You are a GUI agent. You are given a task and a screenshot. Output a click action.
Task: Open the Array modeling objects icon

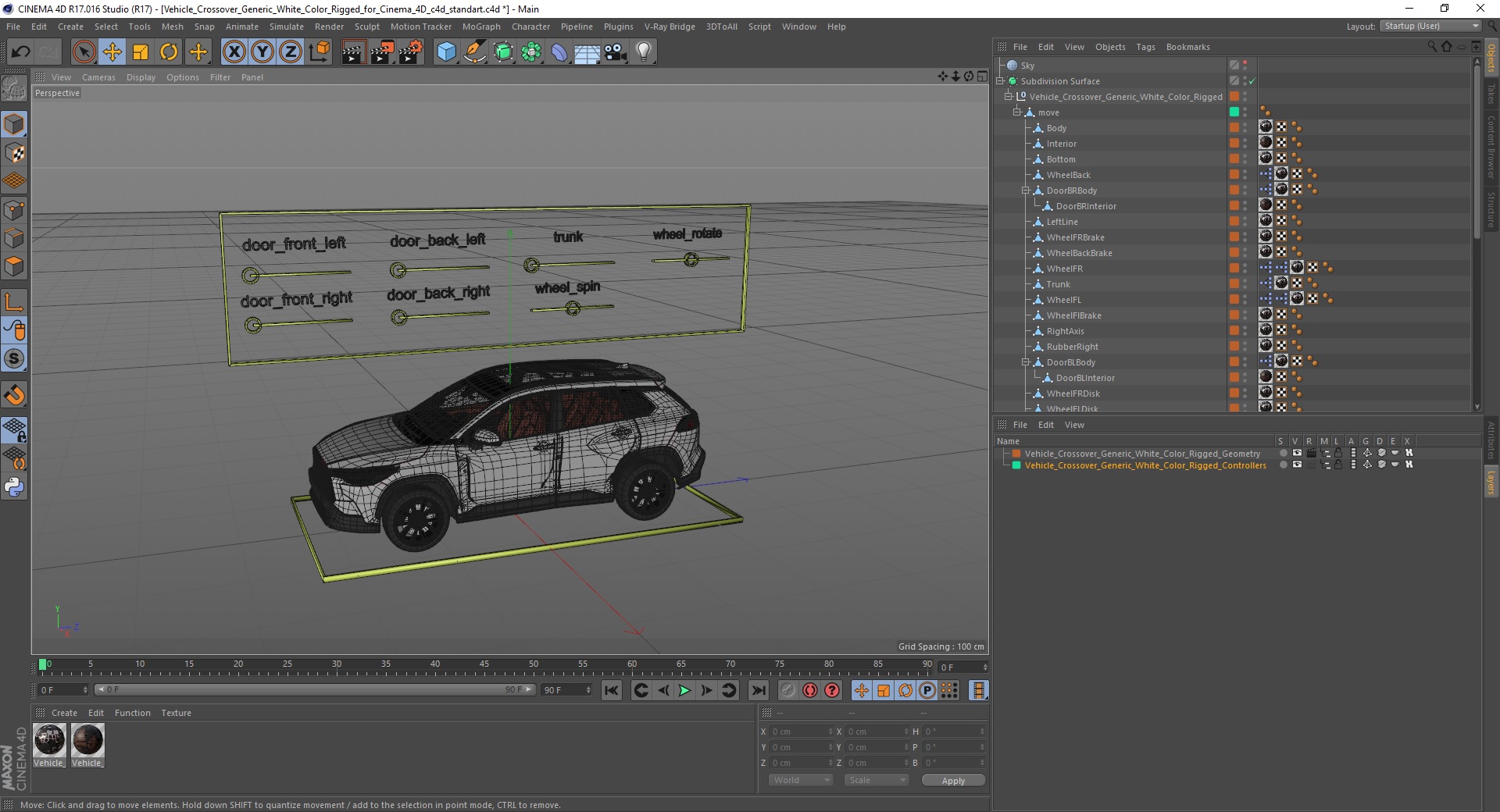click(531, 52)
